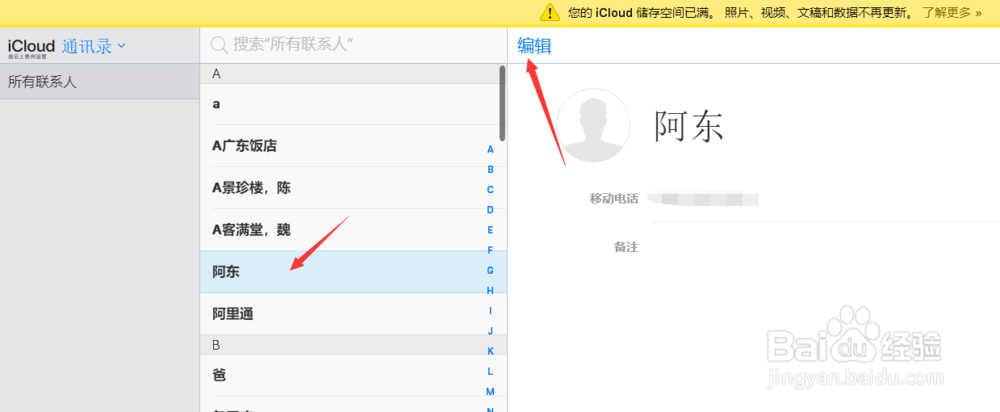Jump to letter M in index
The width and height of the screenshot is (1000, 412).
click(x=490, y=391)
